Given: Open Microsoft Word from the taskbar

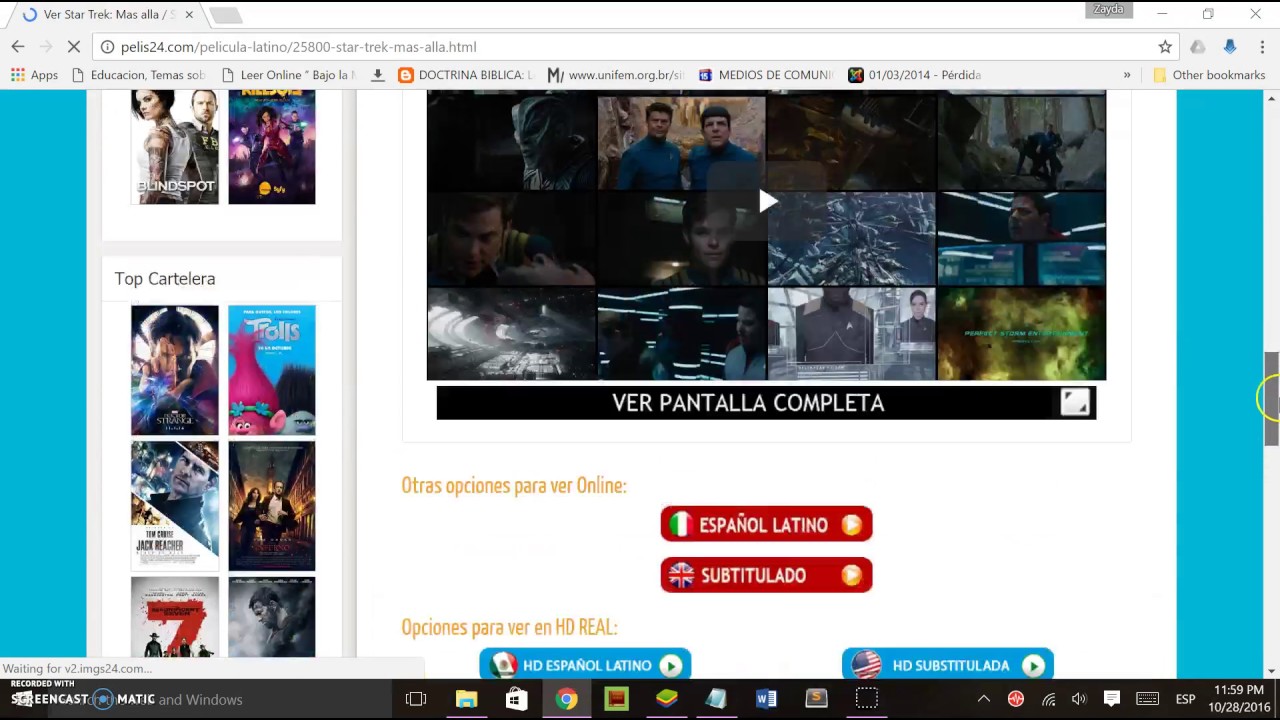Looking at the screenshot, I should tap(766, 699).
